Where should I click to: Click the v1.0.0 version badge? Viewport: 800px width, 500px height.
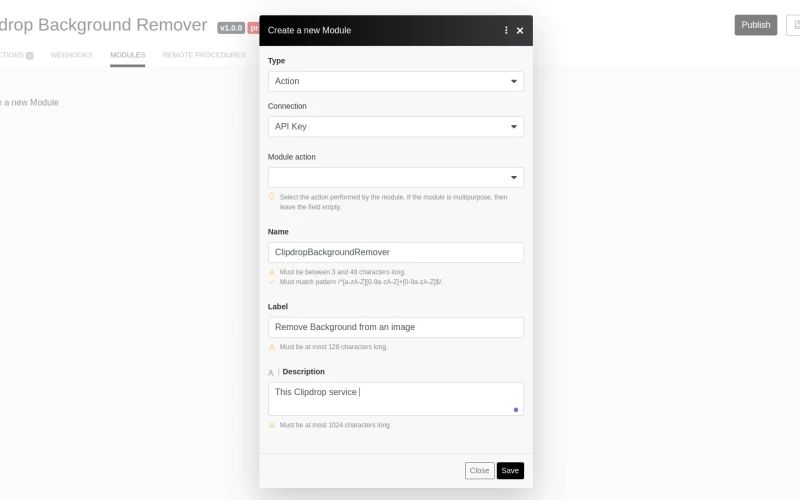231,28
